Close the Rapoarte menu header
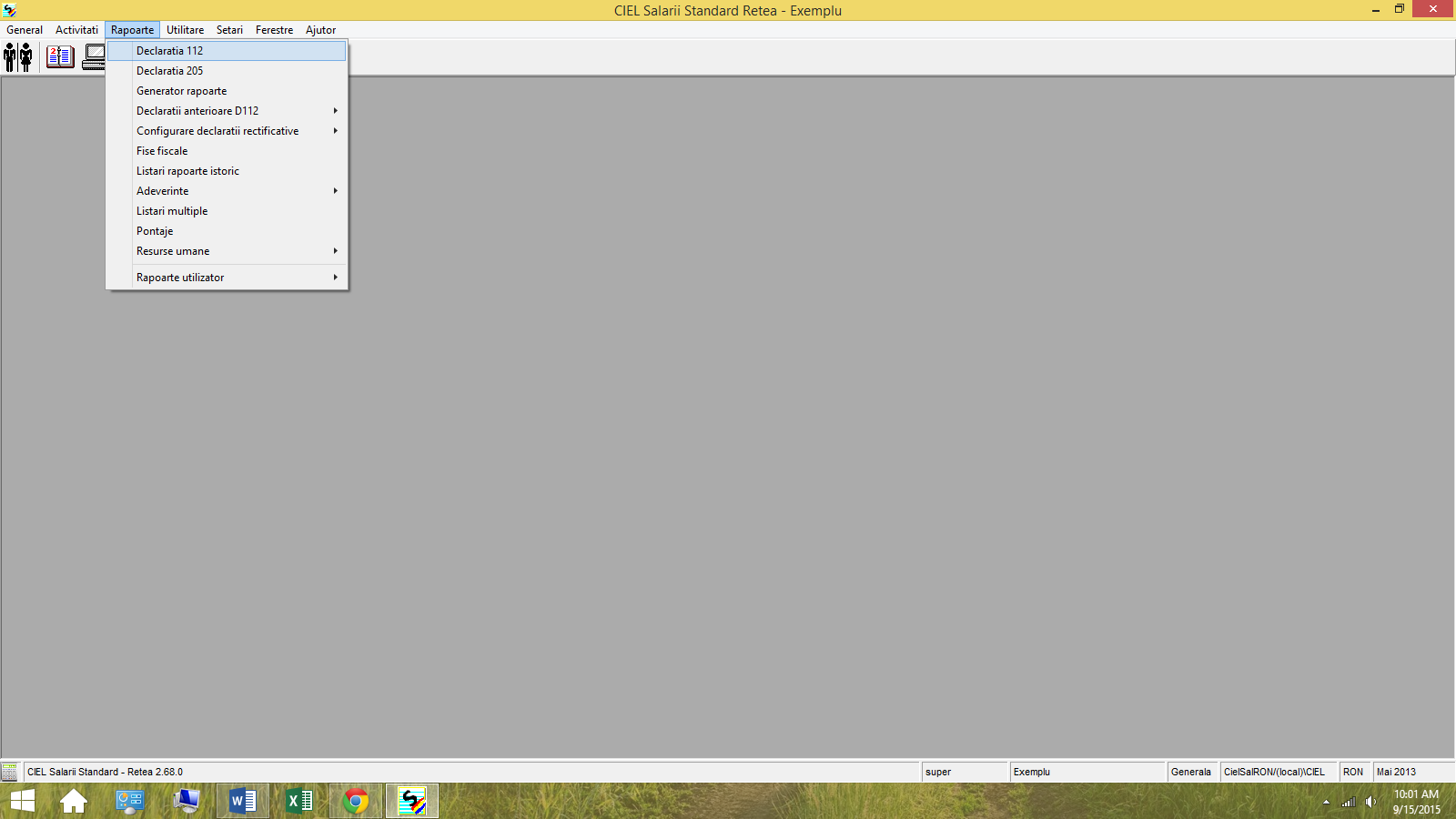1456x819 pixels. [x=132, y=30]
